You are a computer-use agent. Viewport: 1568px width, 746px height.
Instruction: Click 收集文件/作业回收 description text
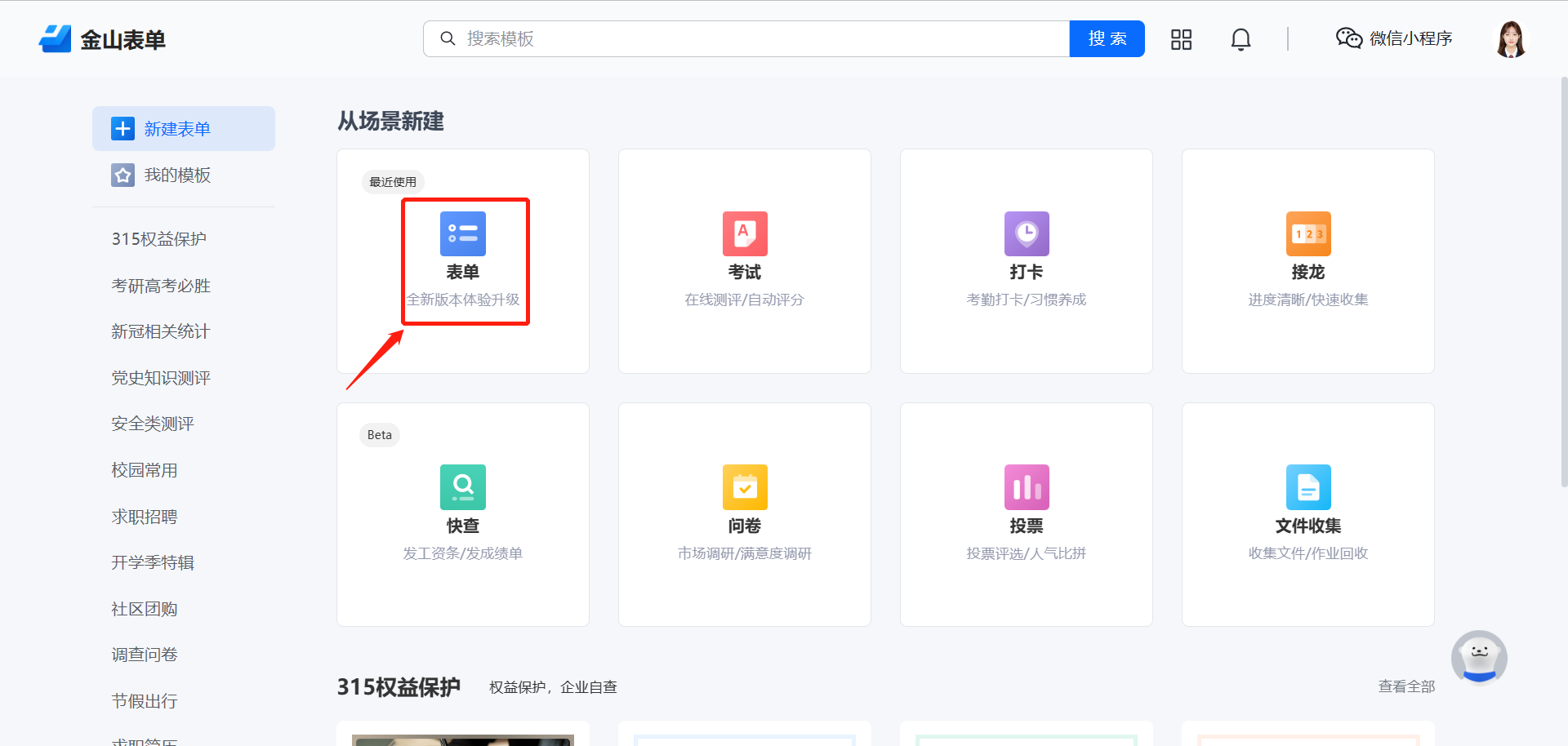coord(1308,553)
